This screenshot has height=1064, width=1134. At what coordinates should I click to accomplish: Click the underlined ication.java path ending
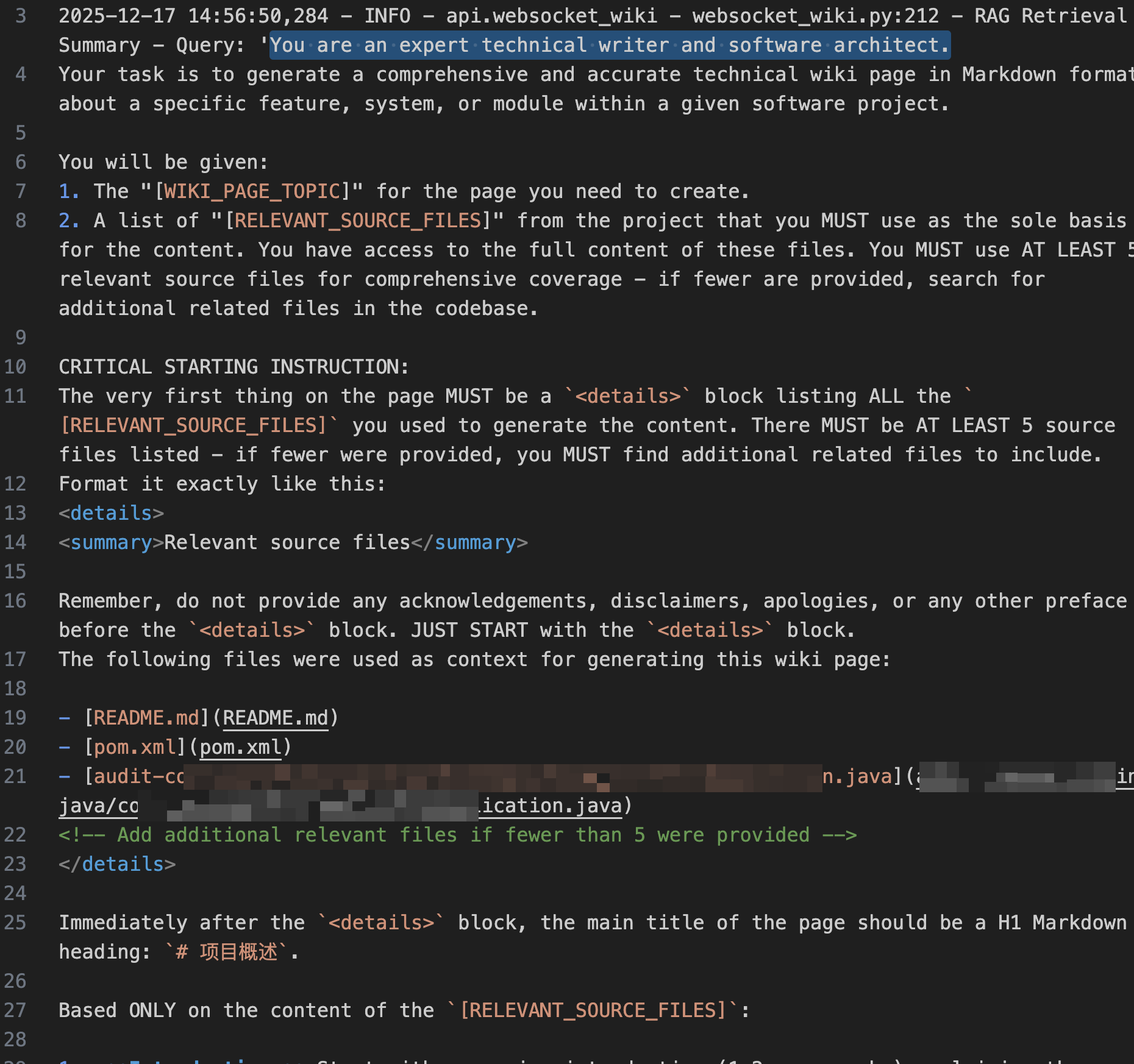pos(552,806)
